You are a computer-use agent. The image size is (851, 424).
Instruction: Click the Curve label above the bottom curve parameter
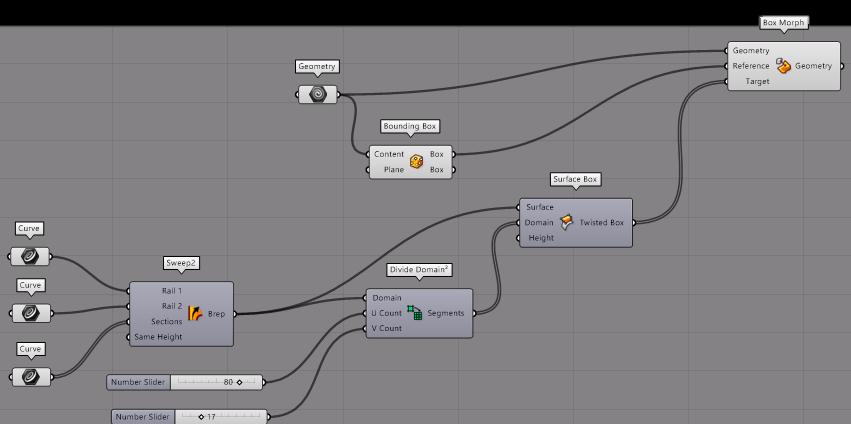point(30,349)
